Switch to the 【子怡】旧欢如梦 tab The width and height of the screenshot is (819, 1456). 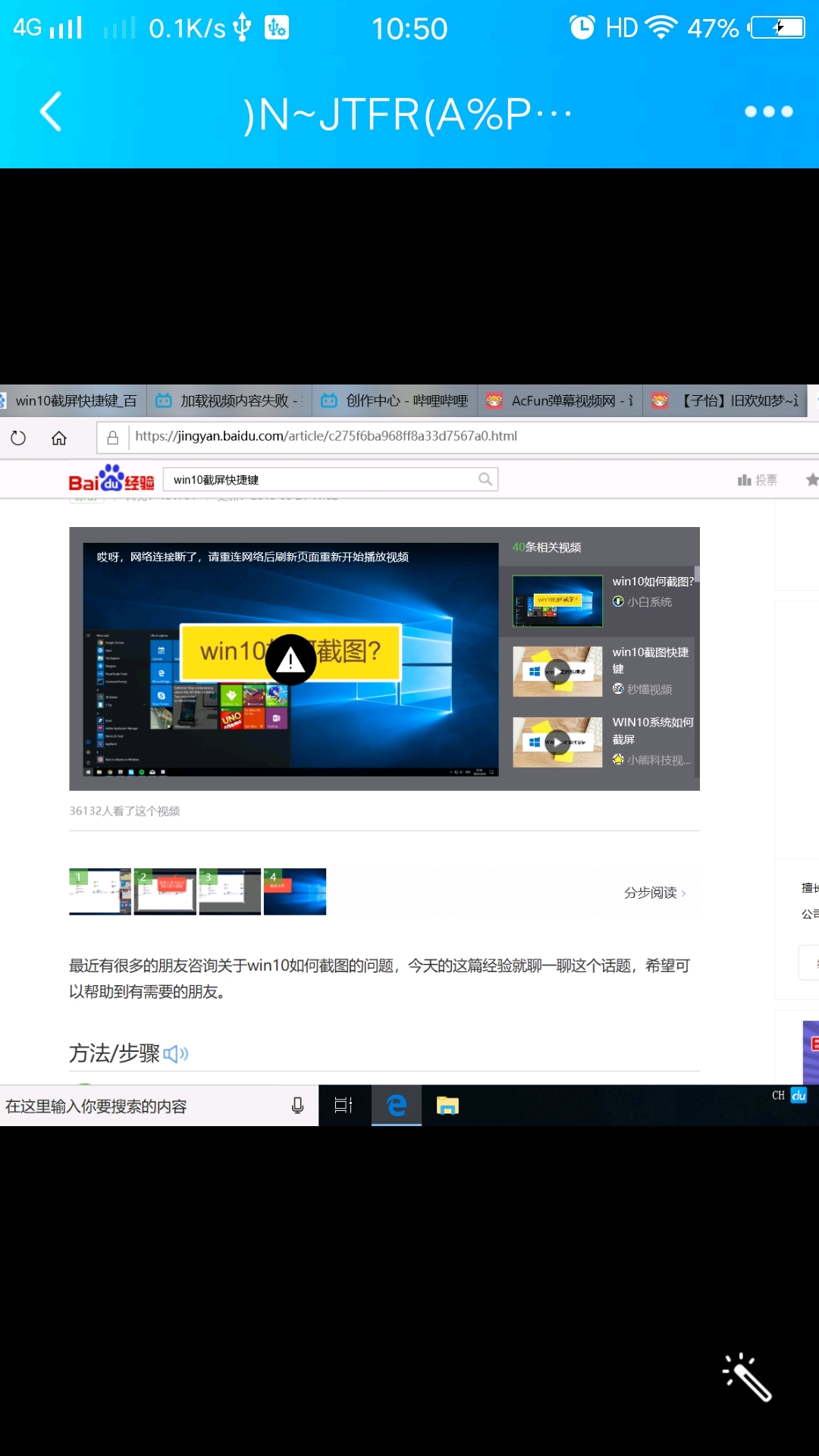(725, 401)
